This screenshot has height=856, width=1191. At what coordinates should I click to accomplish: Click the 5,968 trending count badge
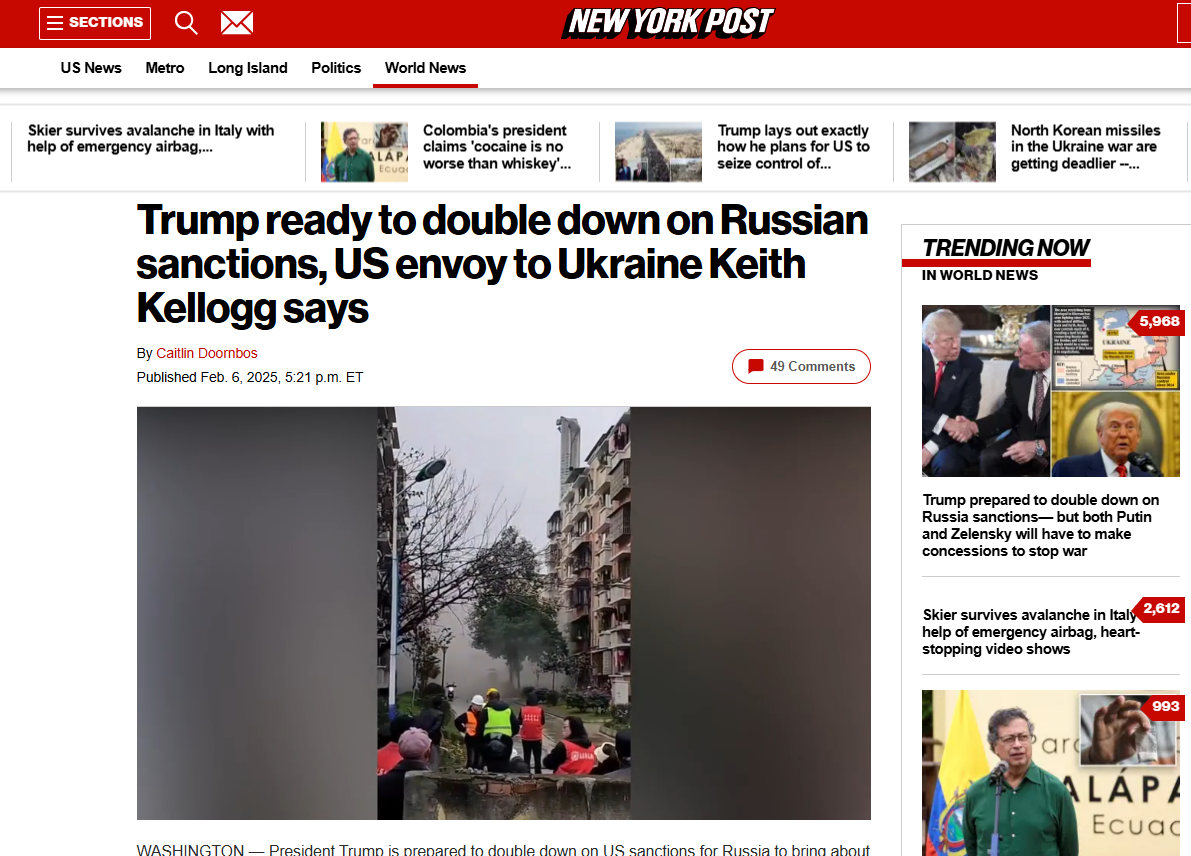[x=1158, y=321]
